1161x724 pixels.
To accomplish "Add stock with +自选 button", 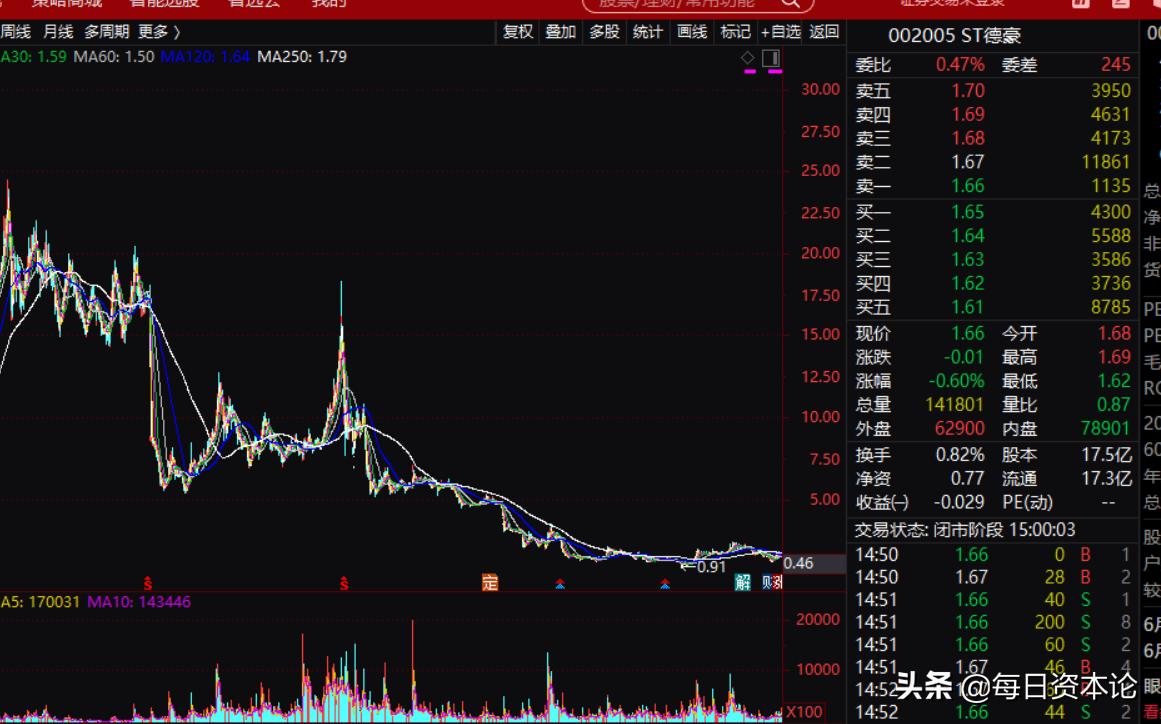I will point(781,32).
